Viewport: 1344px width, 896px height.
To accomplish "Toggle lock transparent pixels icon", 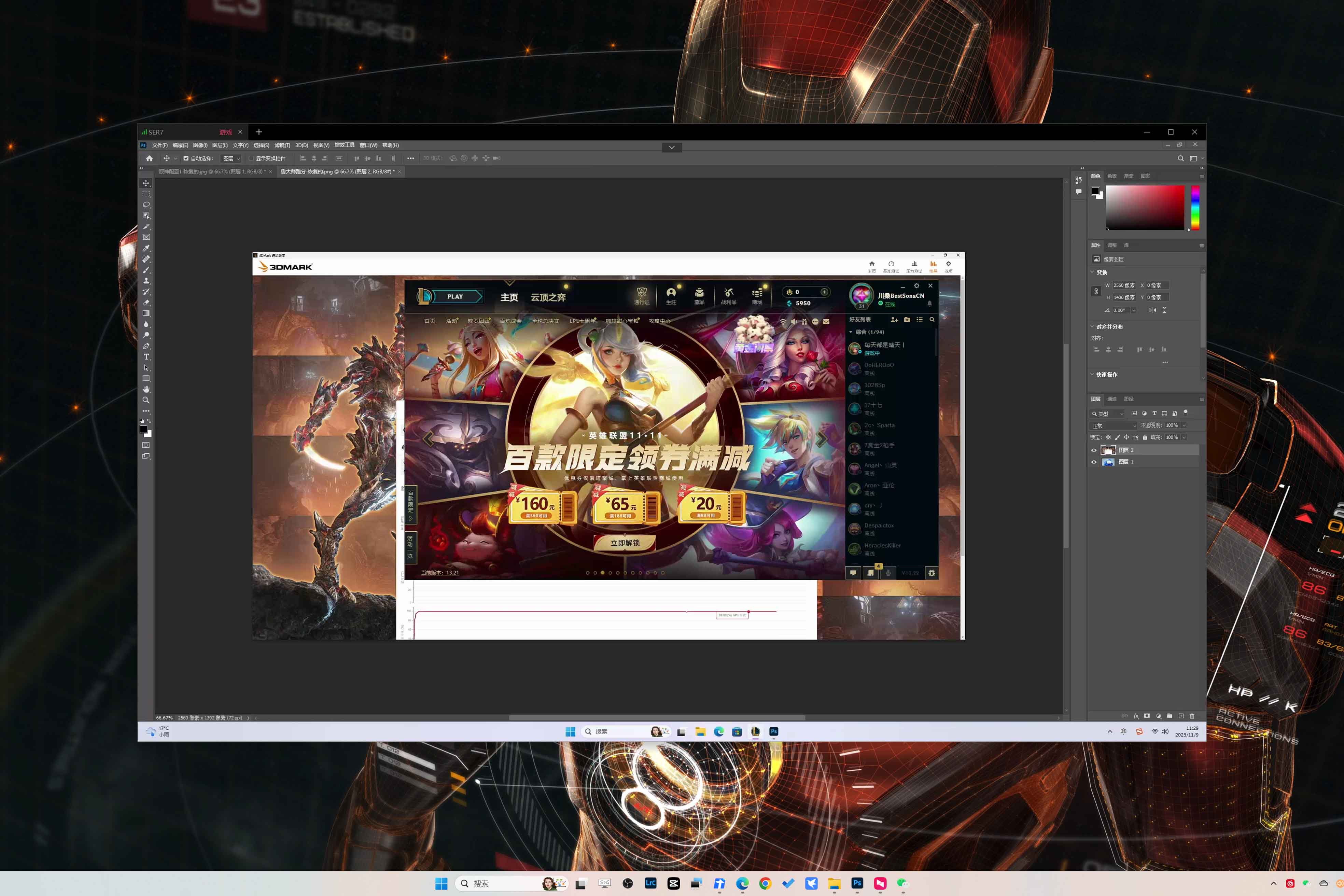I will click(x=1108, y=437).
